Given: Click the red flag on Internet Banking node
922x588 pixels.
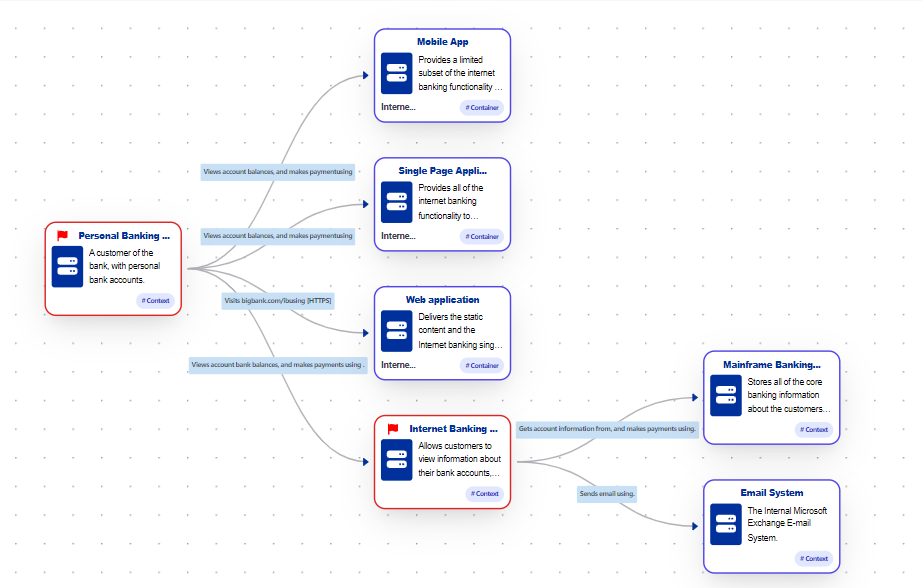Looking at the screenshot, I should [x=393, y=429].
